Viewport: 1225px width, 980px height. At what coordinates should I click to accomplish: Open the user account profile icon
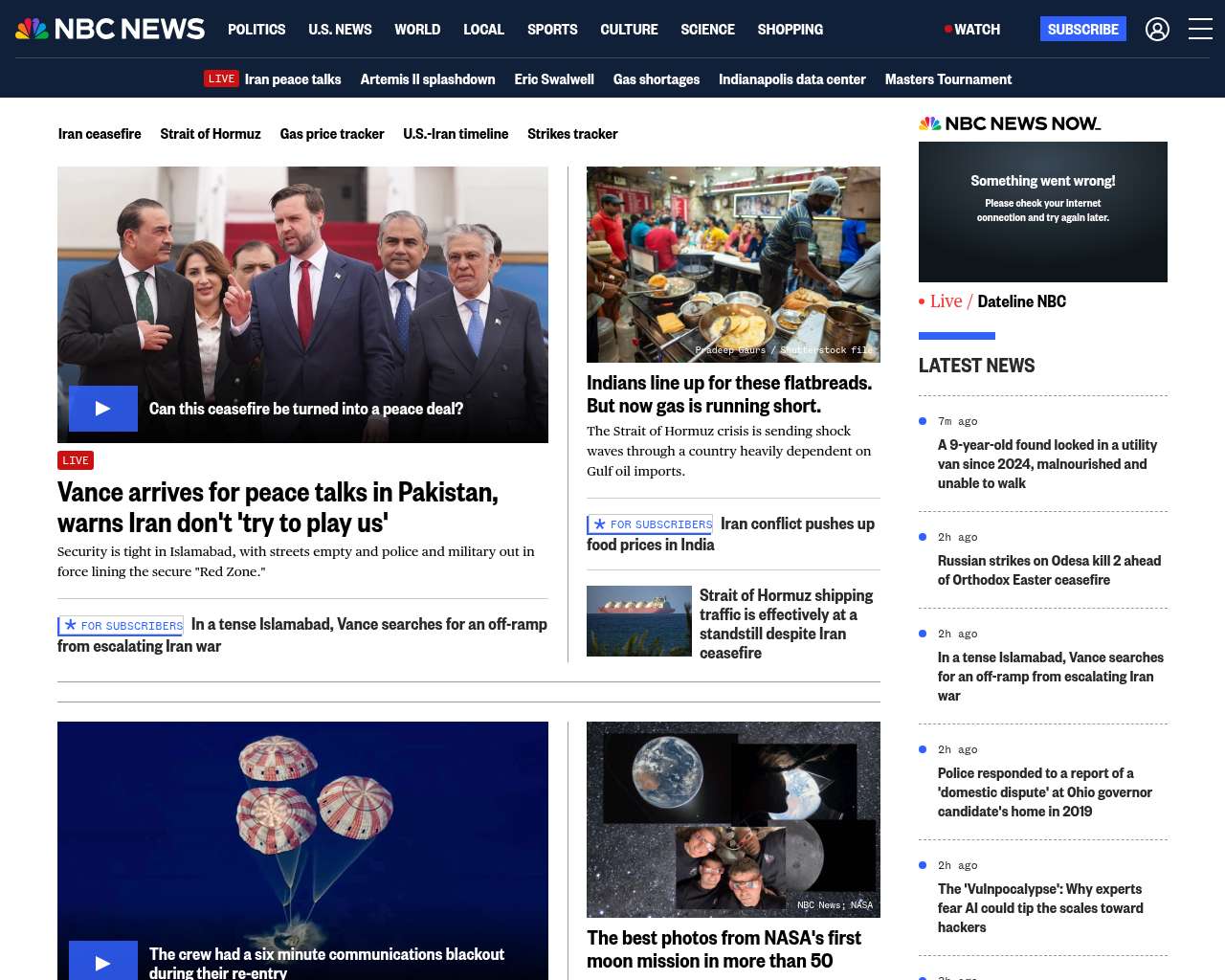(1157, 30)
